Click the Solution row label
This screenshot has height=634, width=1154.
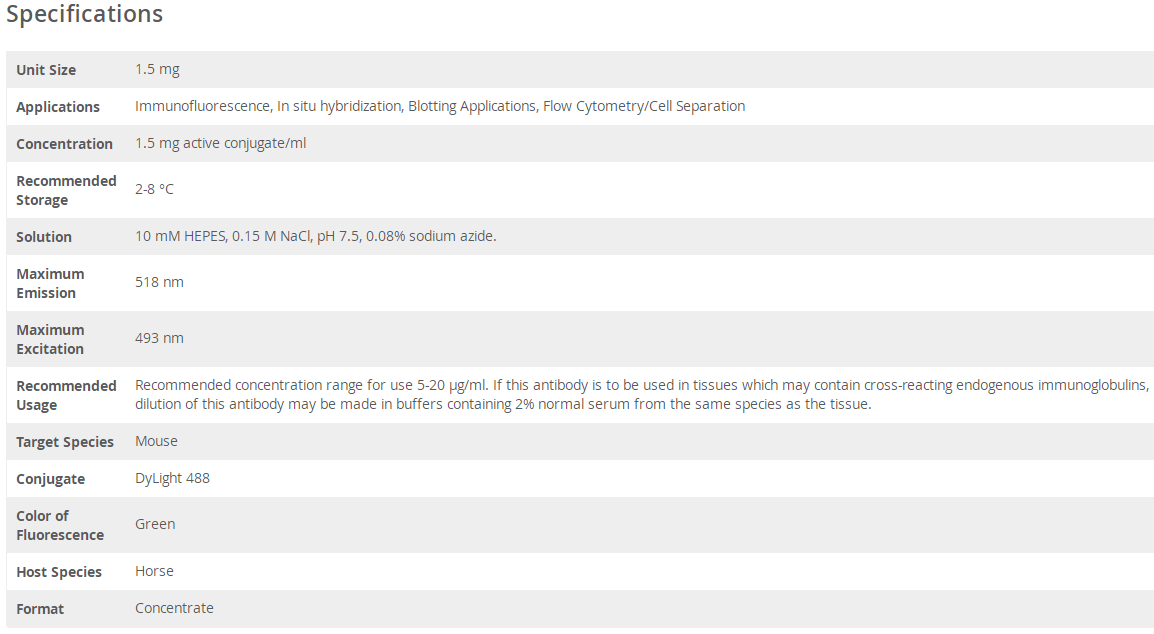point(44,237)
